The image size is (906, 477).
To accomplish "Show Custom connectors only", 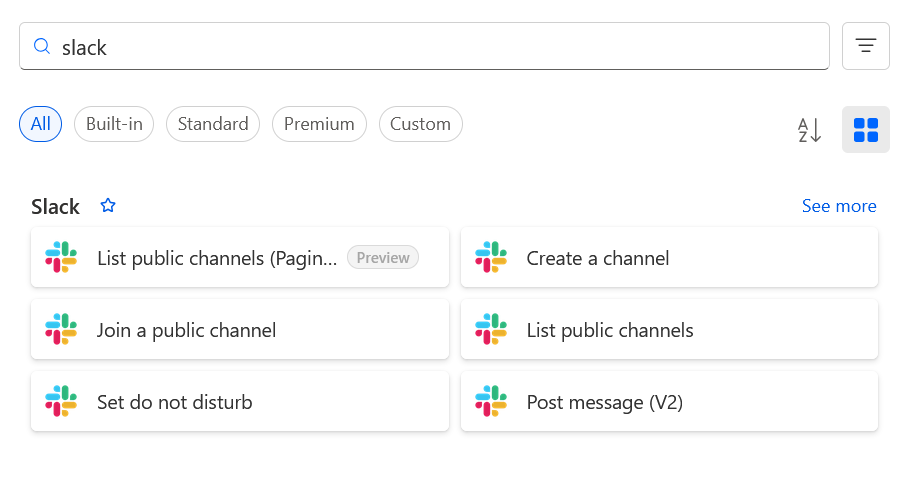I will (420, 124).
